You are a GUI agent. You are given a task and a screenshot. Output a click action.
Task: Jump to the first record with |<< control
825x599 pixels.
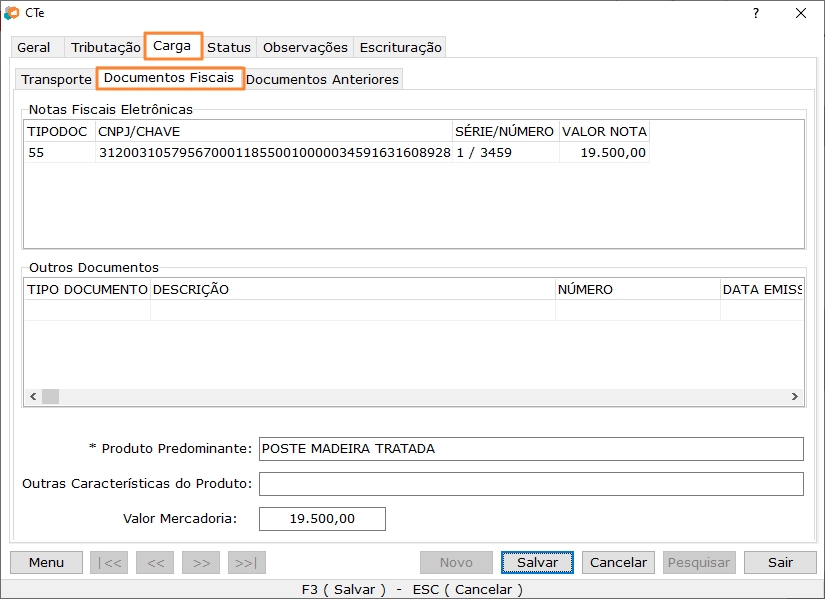pyautogui.click(x=108, y=562)
